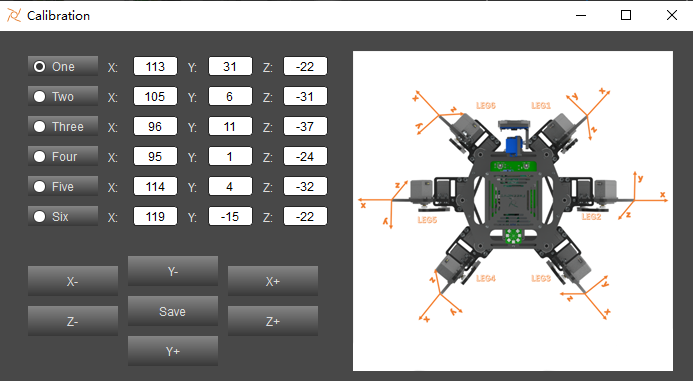Select leg Two Z field showing -31

click(x=305, y=96)
